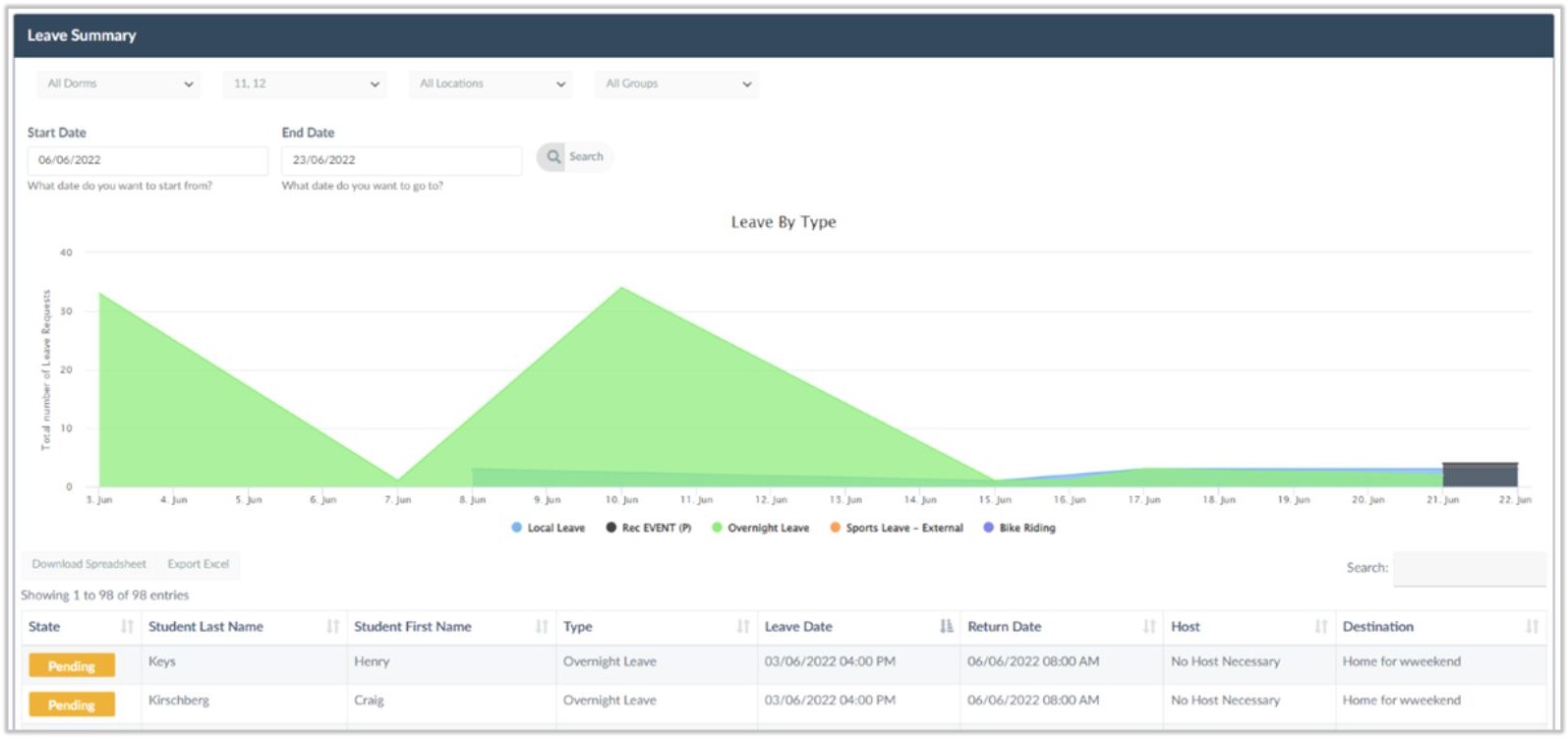This screenshot has height=738, width=1568.
Task: Click the dark Rec EVENT bar on chart
Action: 1480,475
